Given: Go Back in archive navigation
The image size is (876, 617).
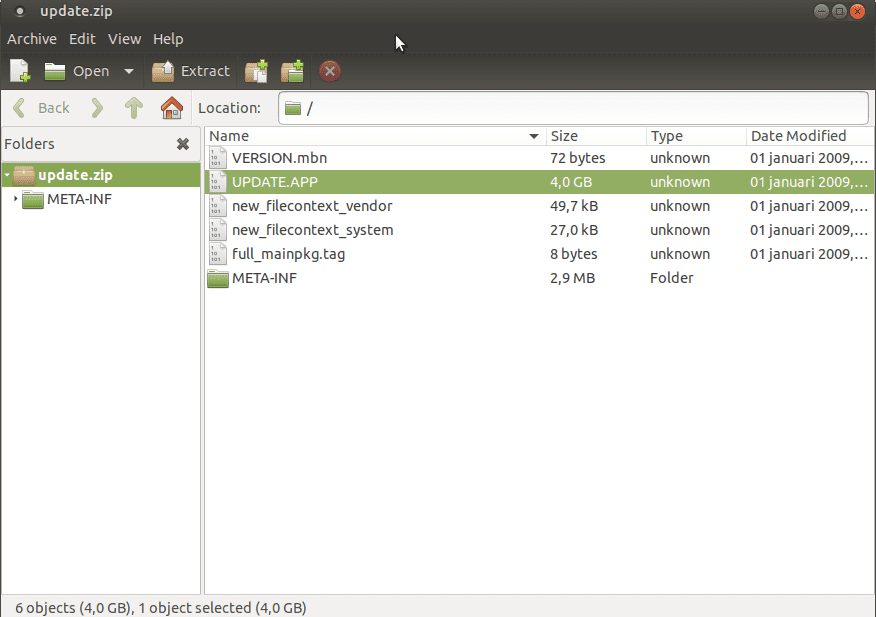Looking at the screenshot, I should click(x=40, y=108).
